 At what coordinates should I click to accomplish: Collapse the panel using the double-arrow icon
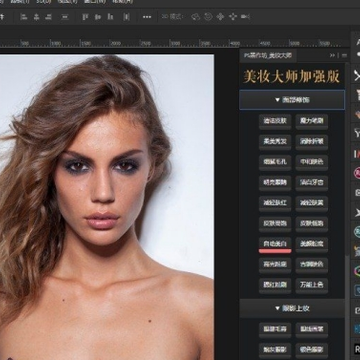coord(332,55)
